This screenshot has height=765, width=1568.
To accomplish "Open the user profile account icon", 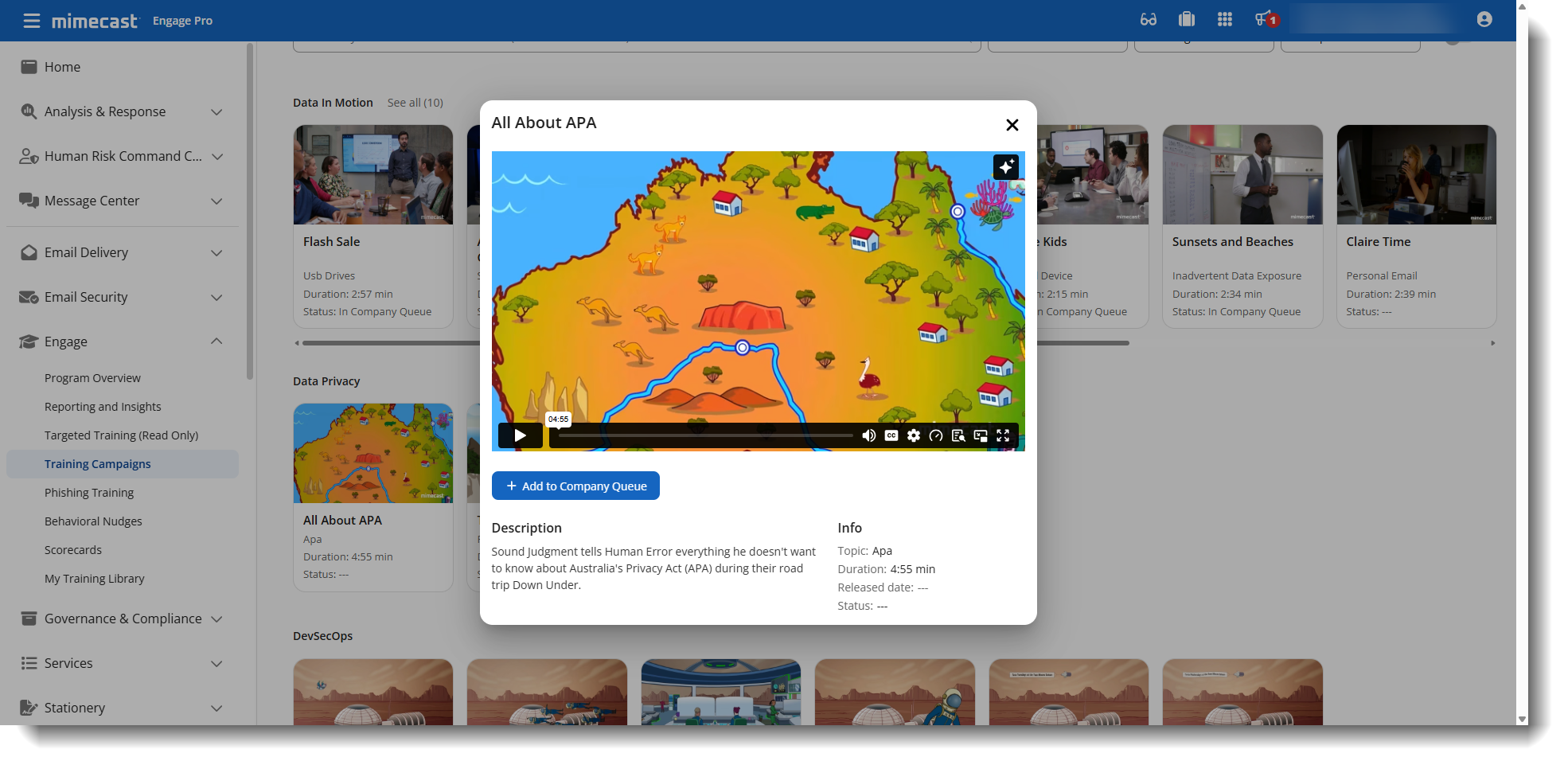I will point(1484,20).
